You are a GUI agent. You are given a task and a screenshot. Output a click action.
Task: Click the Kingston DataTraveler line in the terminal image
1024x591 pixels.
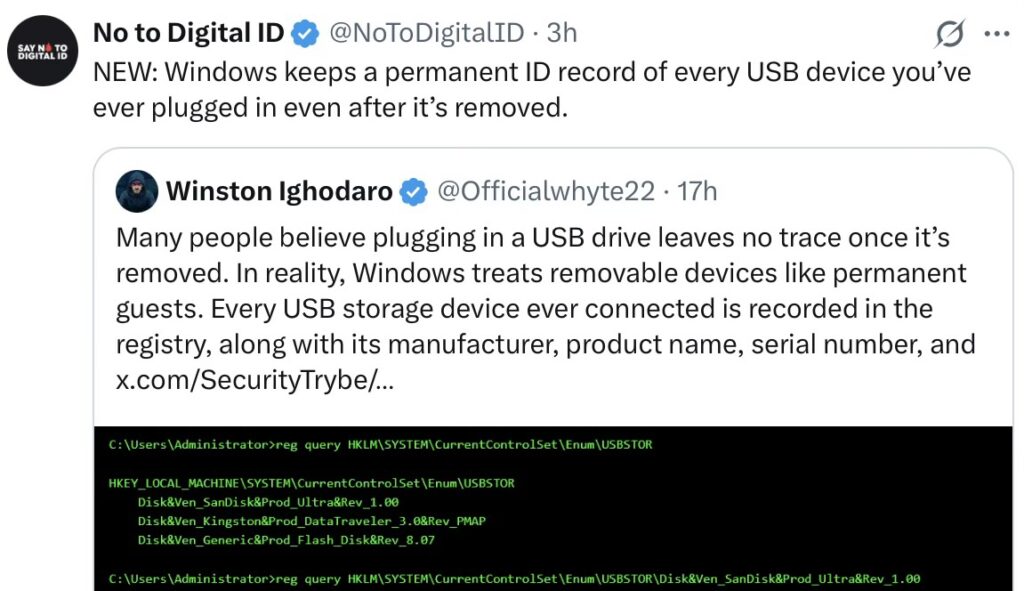pos(296,521)
